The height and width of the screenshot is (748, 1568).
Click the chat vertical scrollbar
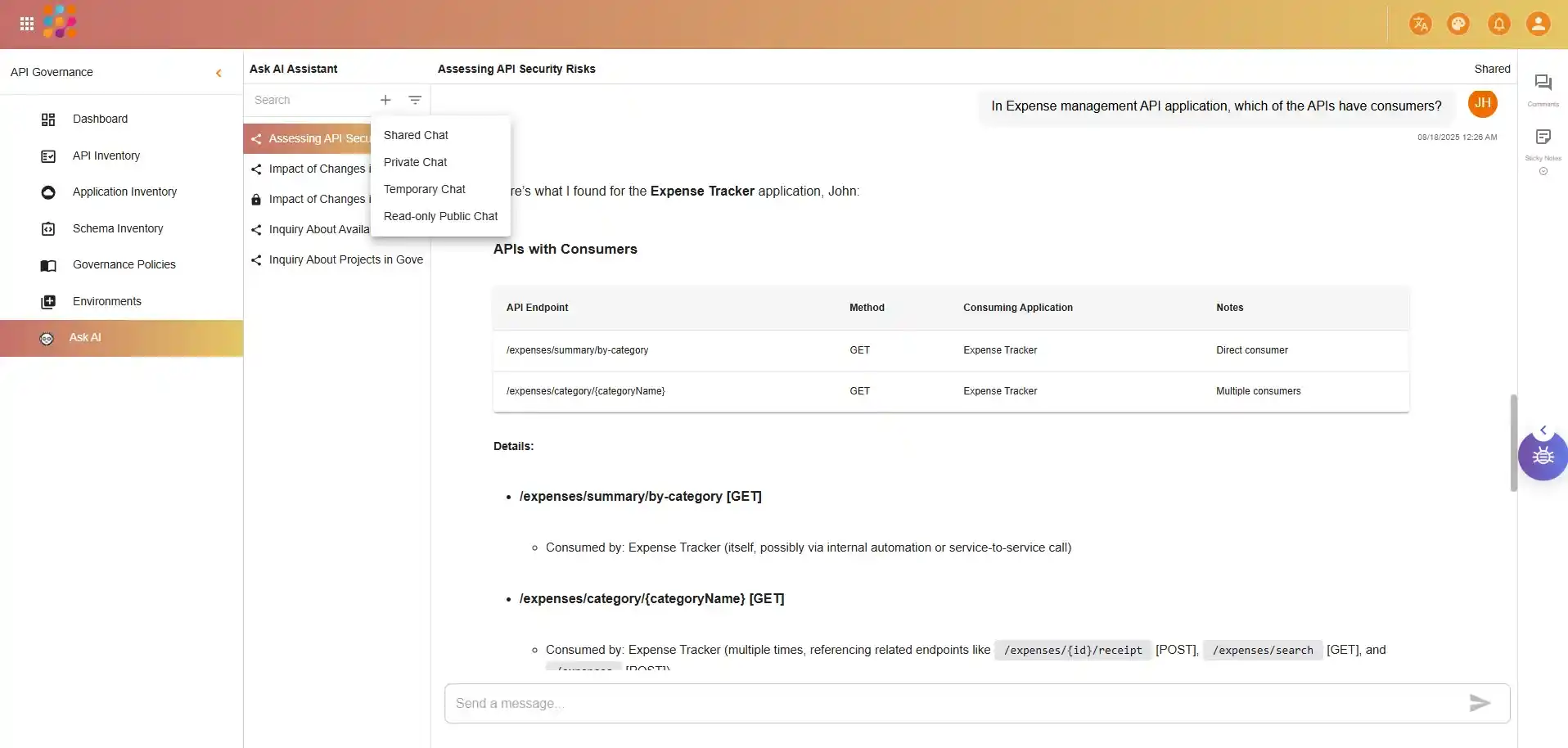tap(1513, 442)
